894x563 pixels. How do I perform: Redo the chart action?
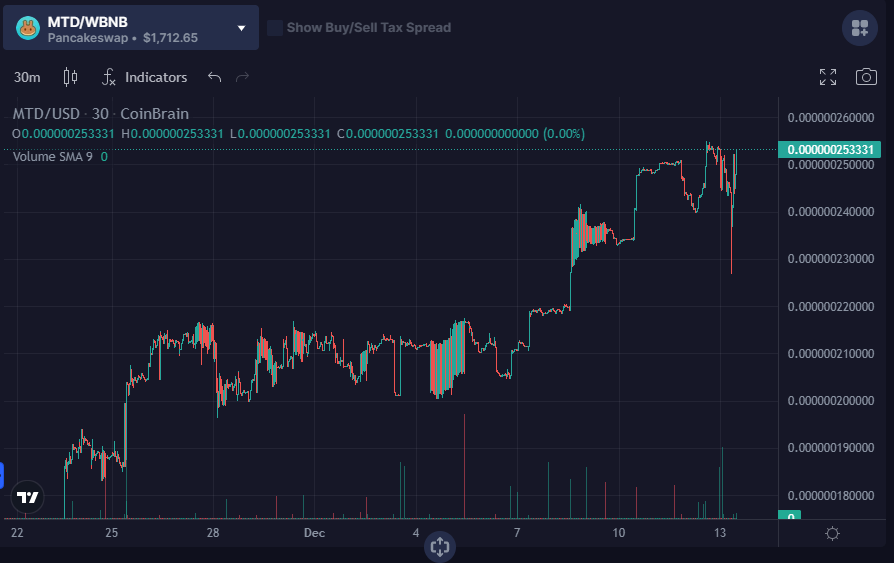(x=242, y=77)
